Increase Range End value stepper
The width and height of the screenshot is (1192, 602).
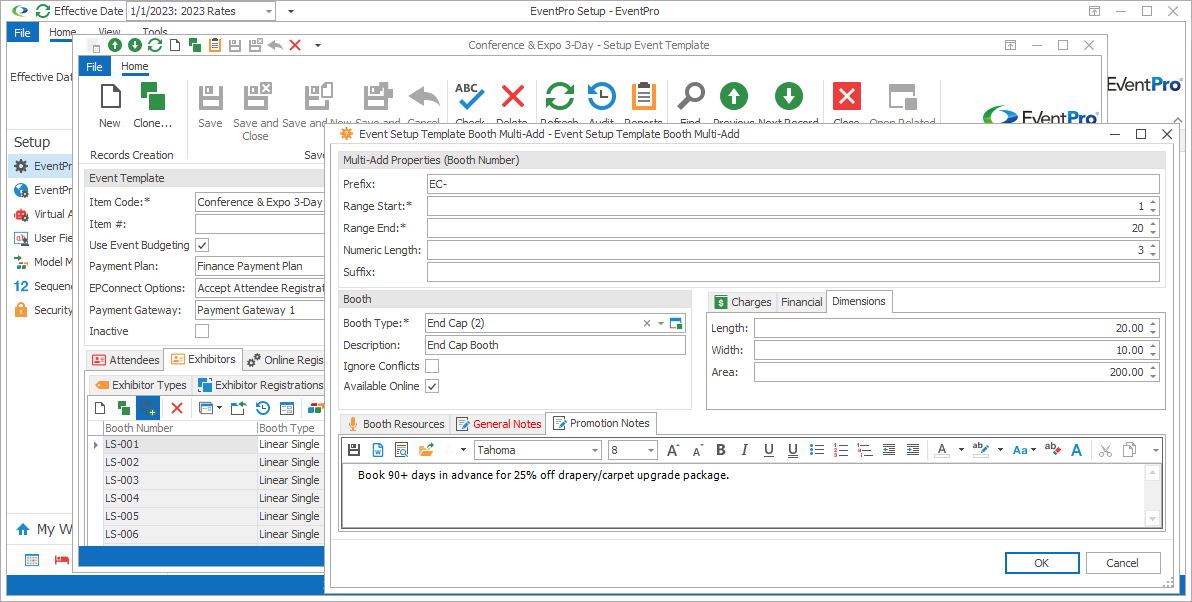coord(1153,224)
